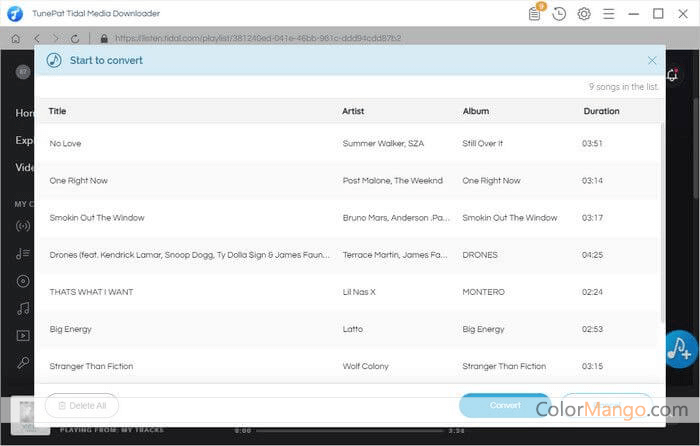This screenshot has height=446, width=700.
Task: Reload the page with refresh icon
Action: point(75,38)
